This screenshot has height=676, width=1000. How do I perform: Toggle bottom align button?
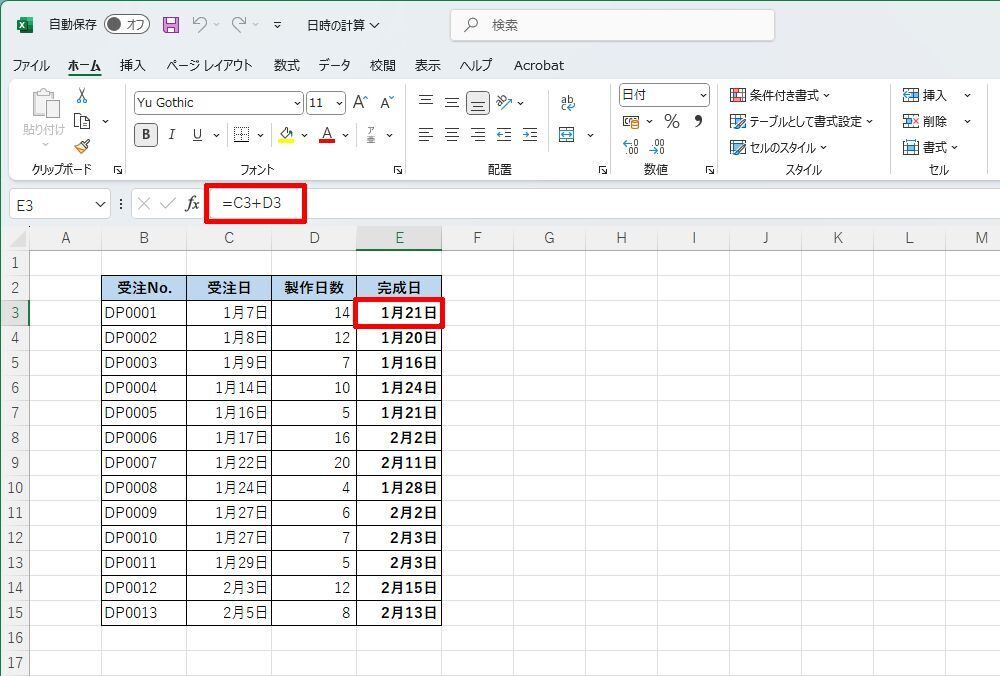click(x=478, y=102)
